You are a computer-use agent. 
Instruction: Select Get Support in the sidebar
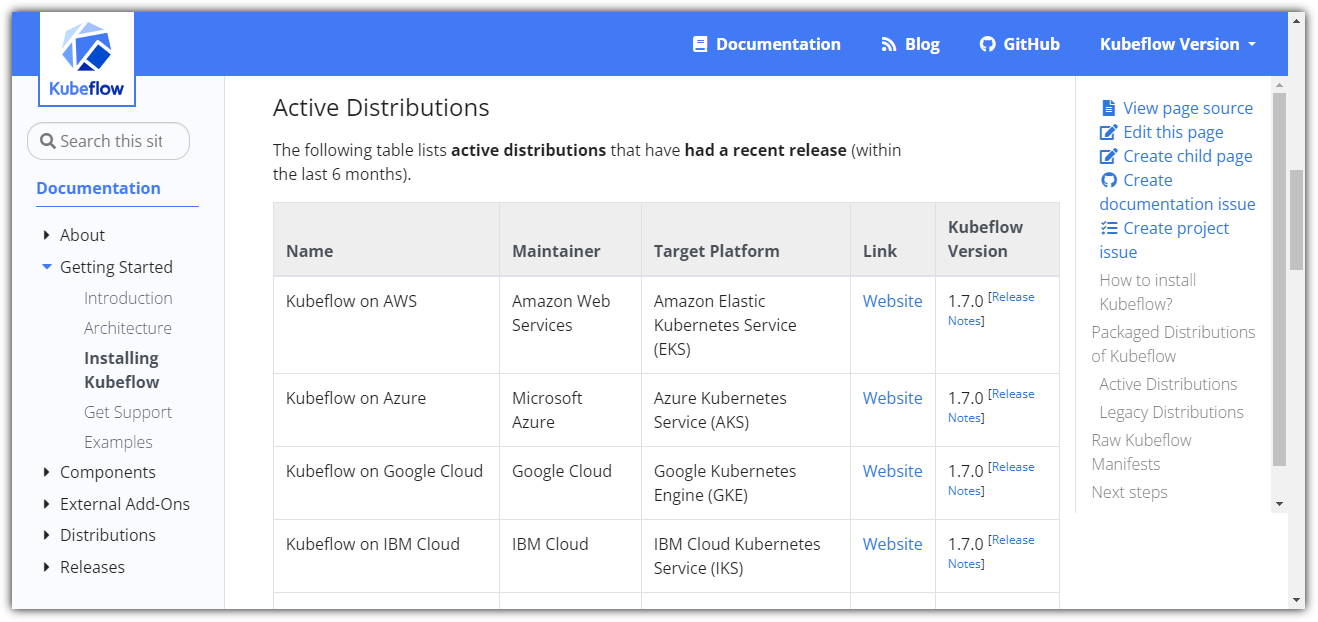tap(127, 412)
